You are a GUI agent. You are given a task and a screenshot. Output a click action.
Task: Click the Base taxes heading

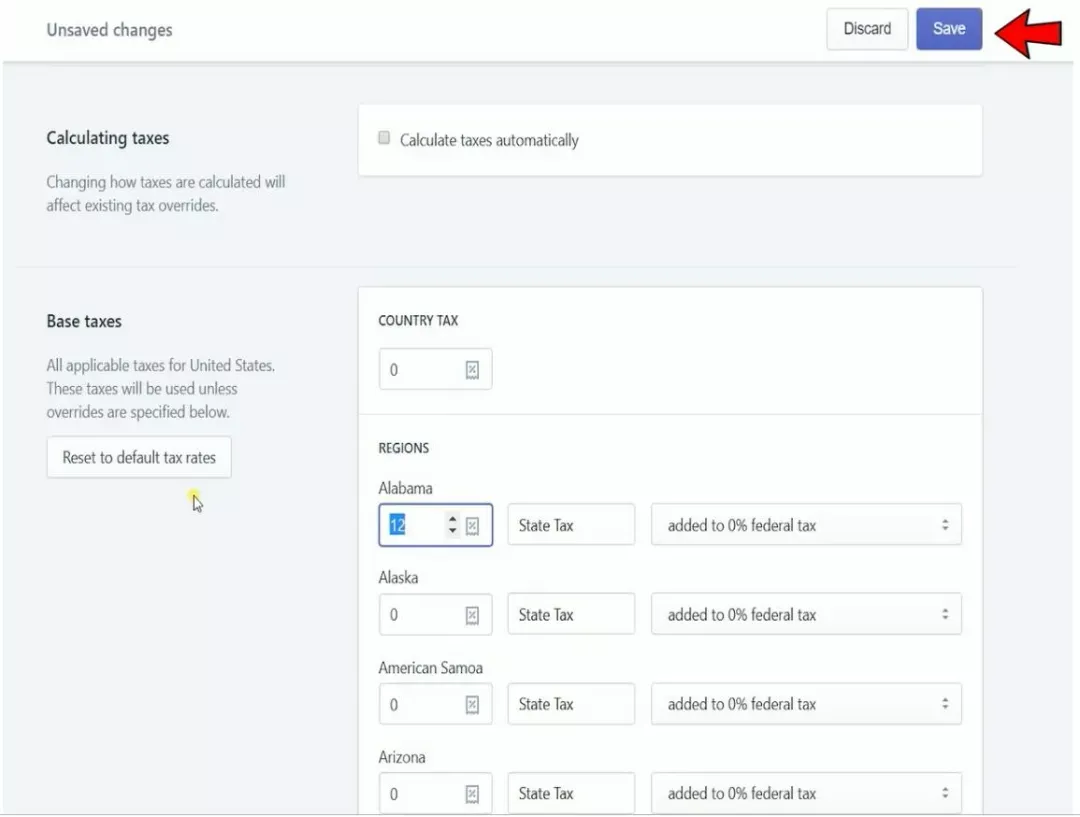pyautogui.click(x=84, y=321)
